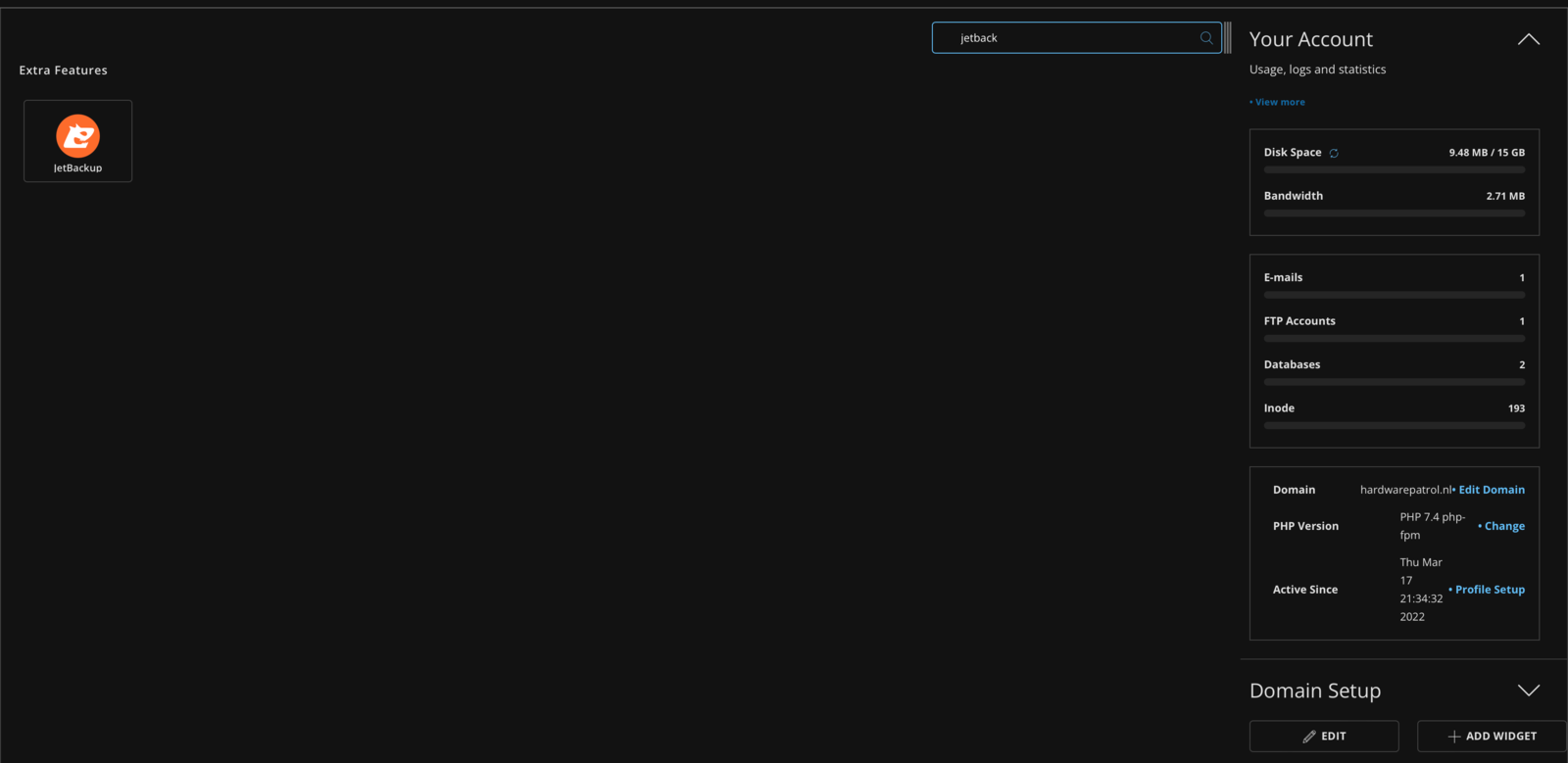Click the ADD WIDGET button
Screen dimensions: 1568x763
(x=1491, y=736)
